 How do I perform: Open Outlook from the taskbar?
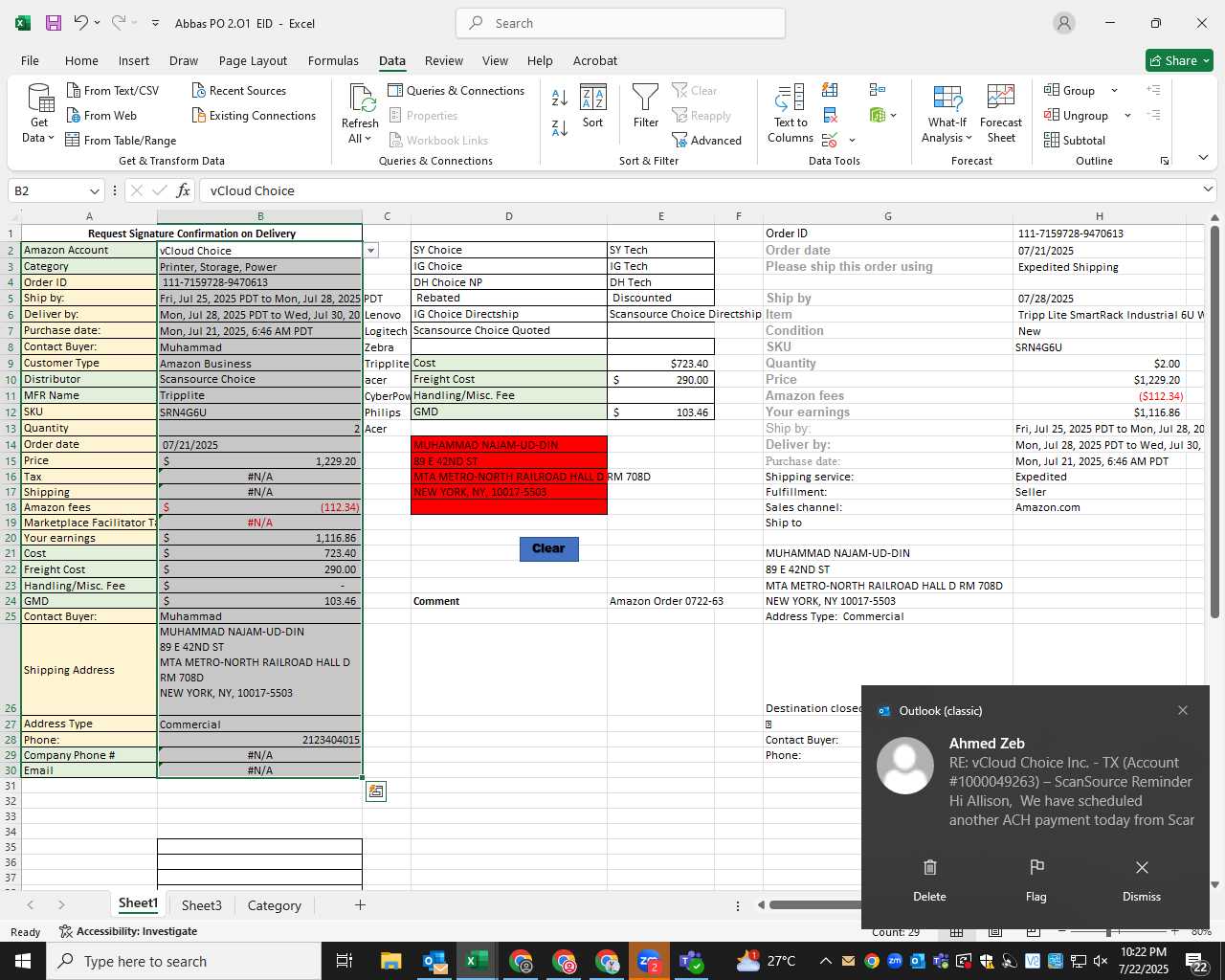pos(434,961)
